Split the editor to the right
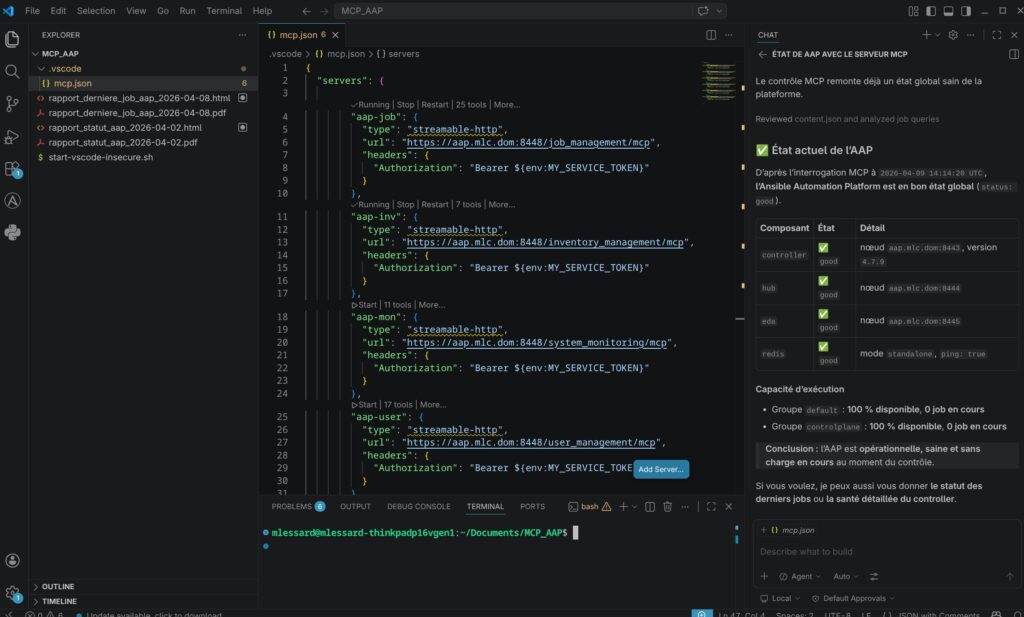The width and height of the screenshot is (1024, 617). tap(711, 35)
